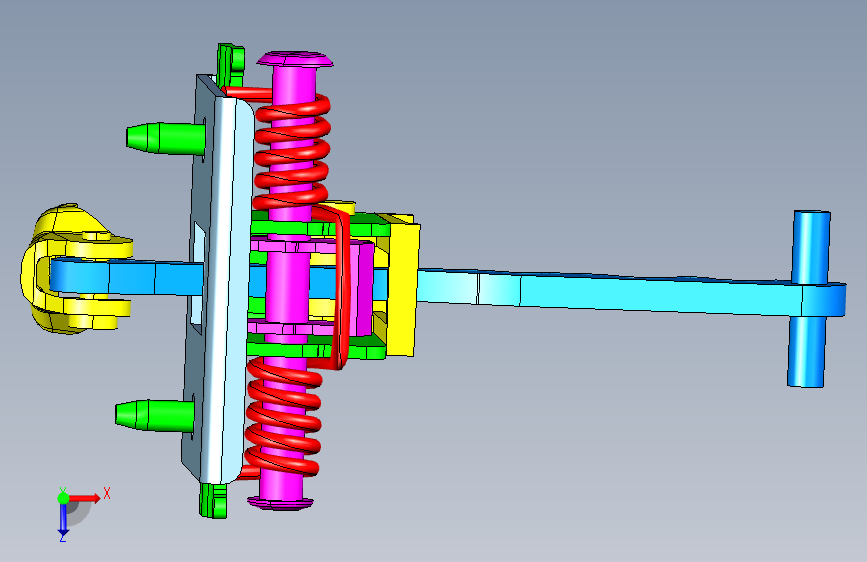Click the green Y axis dot of the triad
The width and height of the screenshot is (867, 562).
pos(63,498)
